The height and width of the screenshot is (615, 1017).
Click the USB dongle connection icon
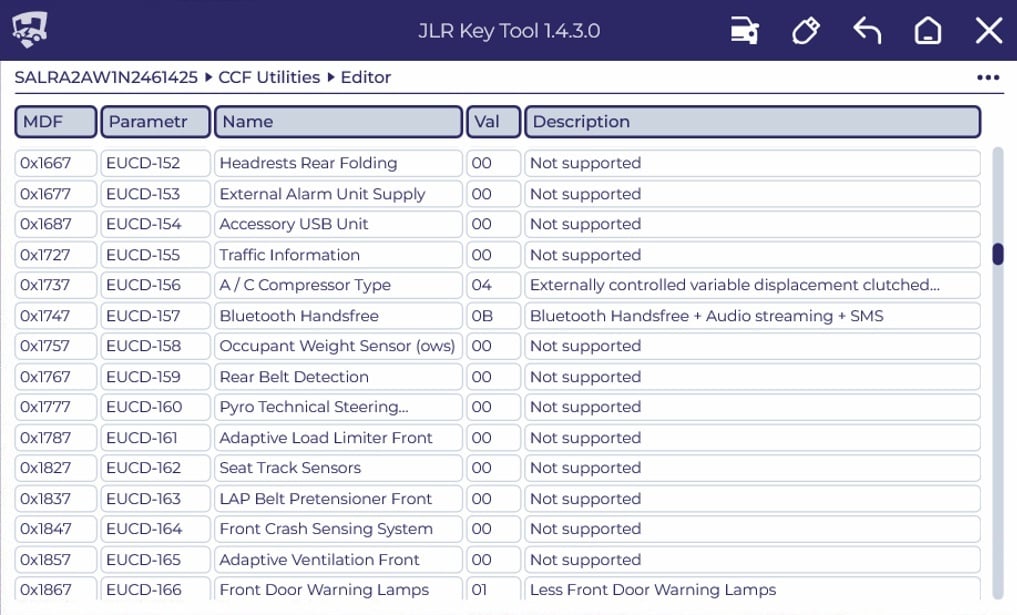tap(806, 31)
